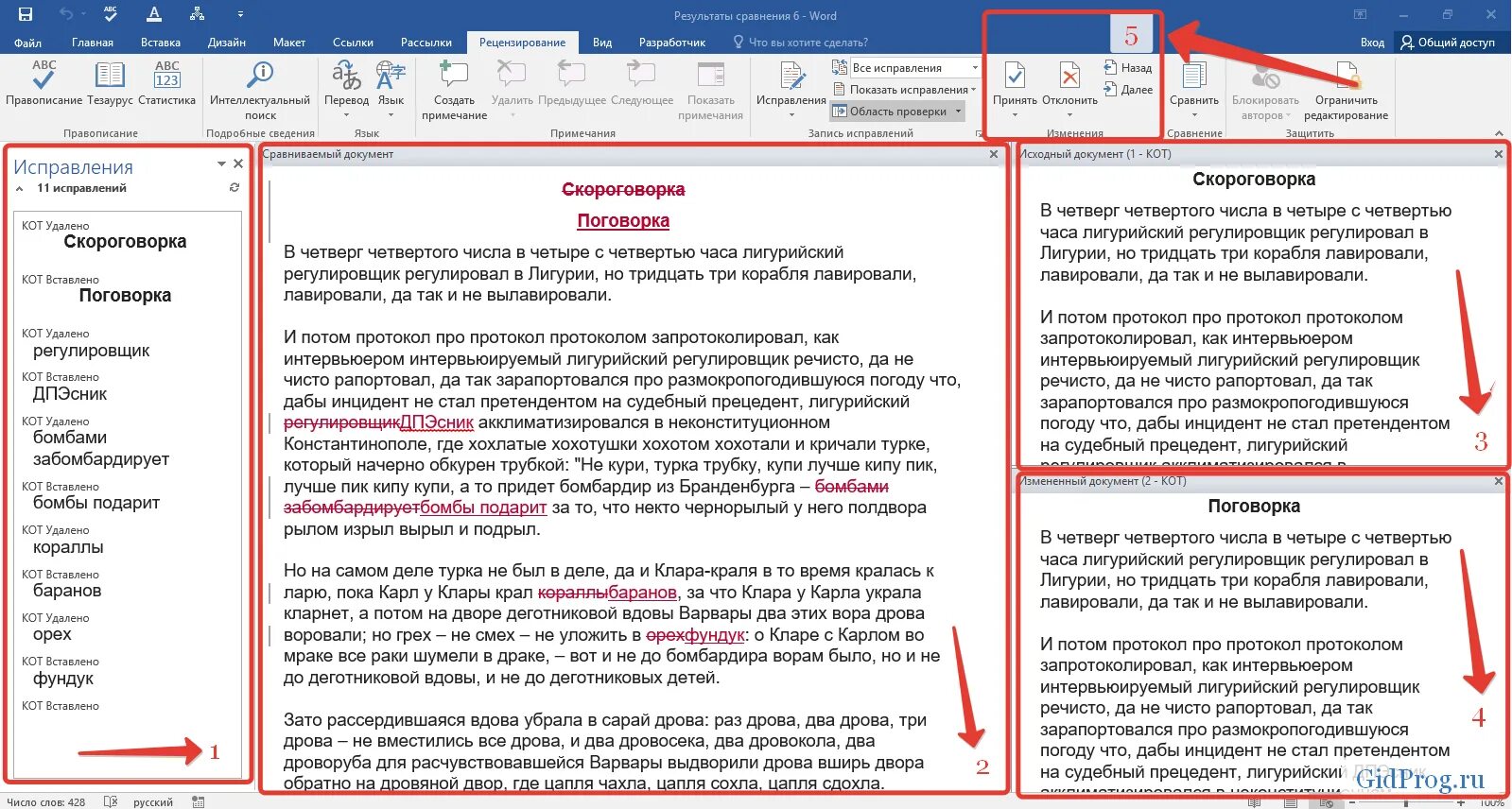Viewport: 1512px width, 809px height.
Task: Undo the last action in title bar
Action: coord(66,14)
